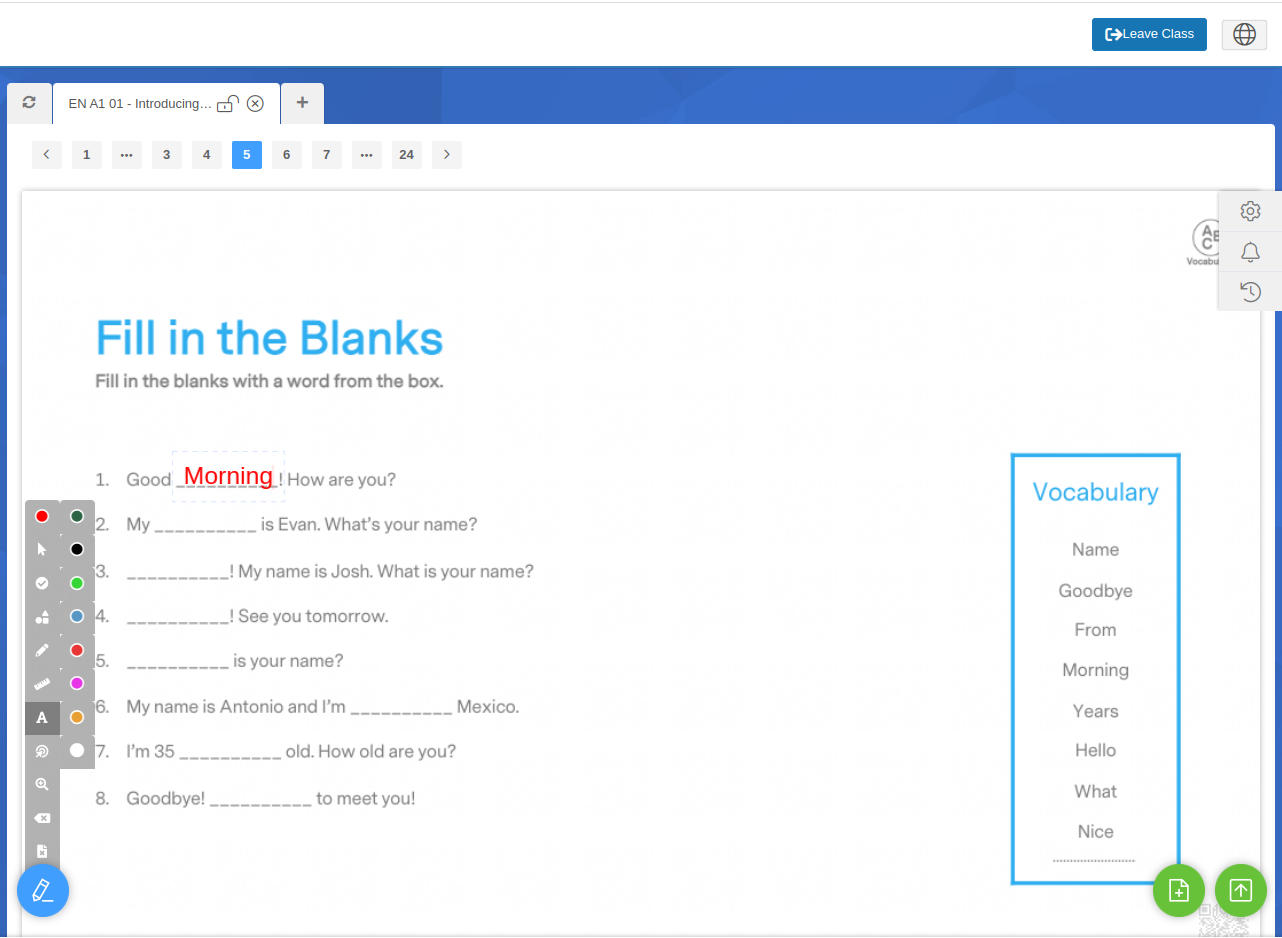Screen dimensions: 1282x938
Task: Pick the magenta color swatch
Action: [77, 683]
